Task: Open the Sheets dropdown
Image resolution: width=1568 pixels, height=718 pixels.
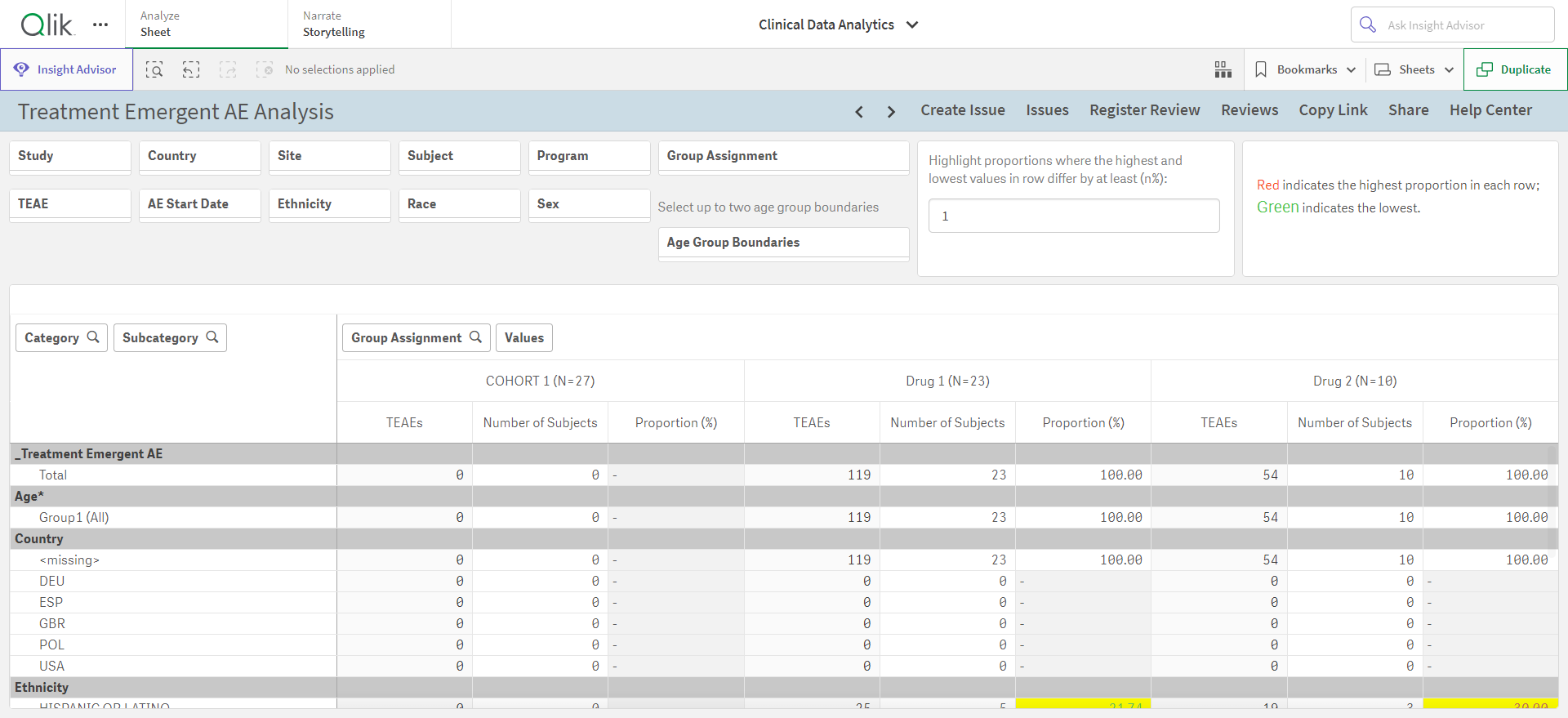Action: (x=1414, y=69)
